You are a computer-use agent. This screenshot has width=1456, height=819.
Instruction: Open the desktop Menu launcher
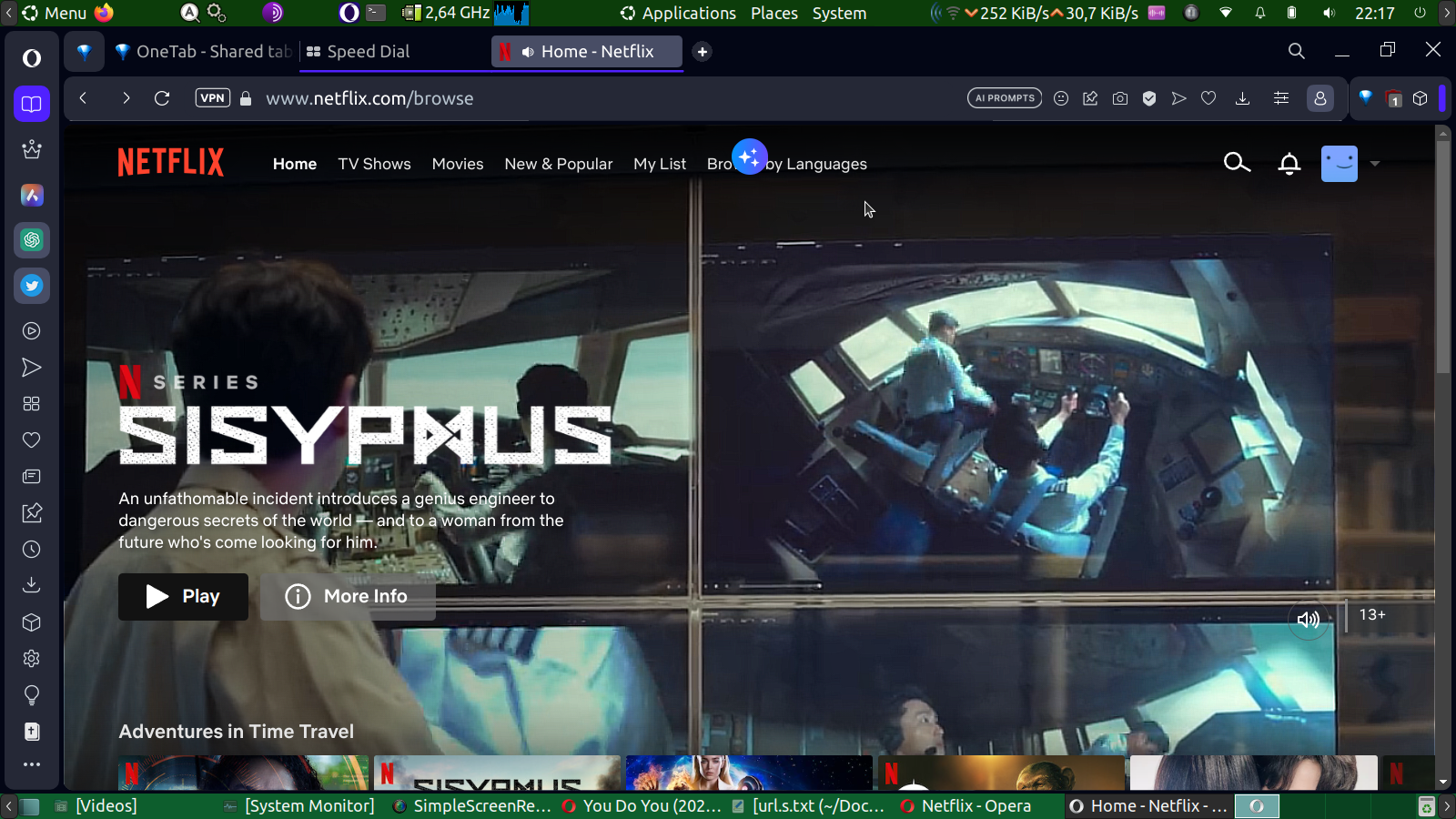click(x=55, y=13)
